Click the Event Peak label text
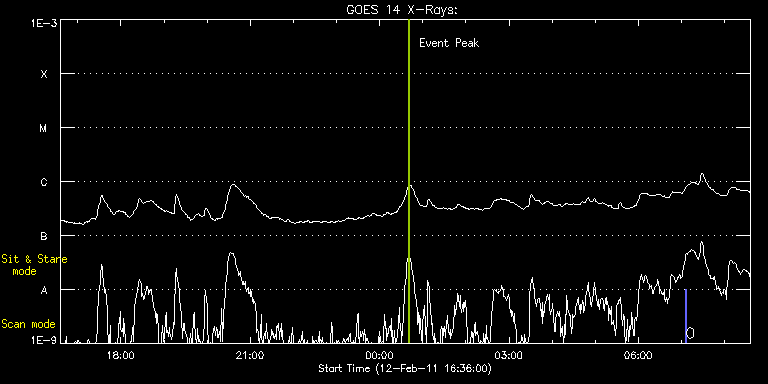The height and width of the screenshot is (384, 768). click(x=449, y=43)
